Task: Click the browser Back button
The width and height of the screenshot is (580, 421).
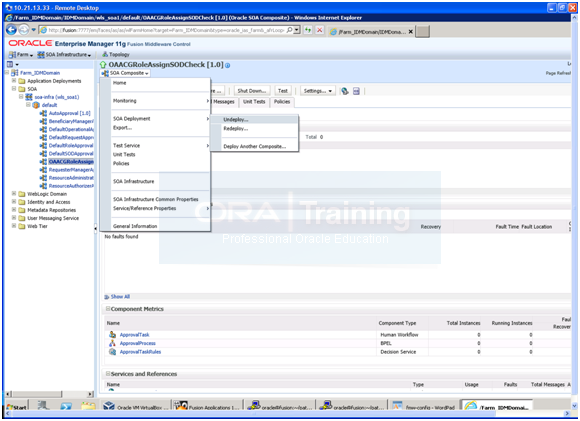Action: point(11,30)
